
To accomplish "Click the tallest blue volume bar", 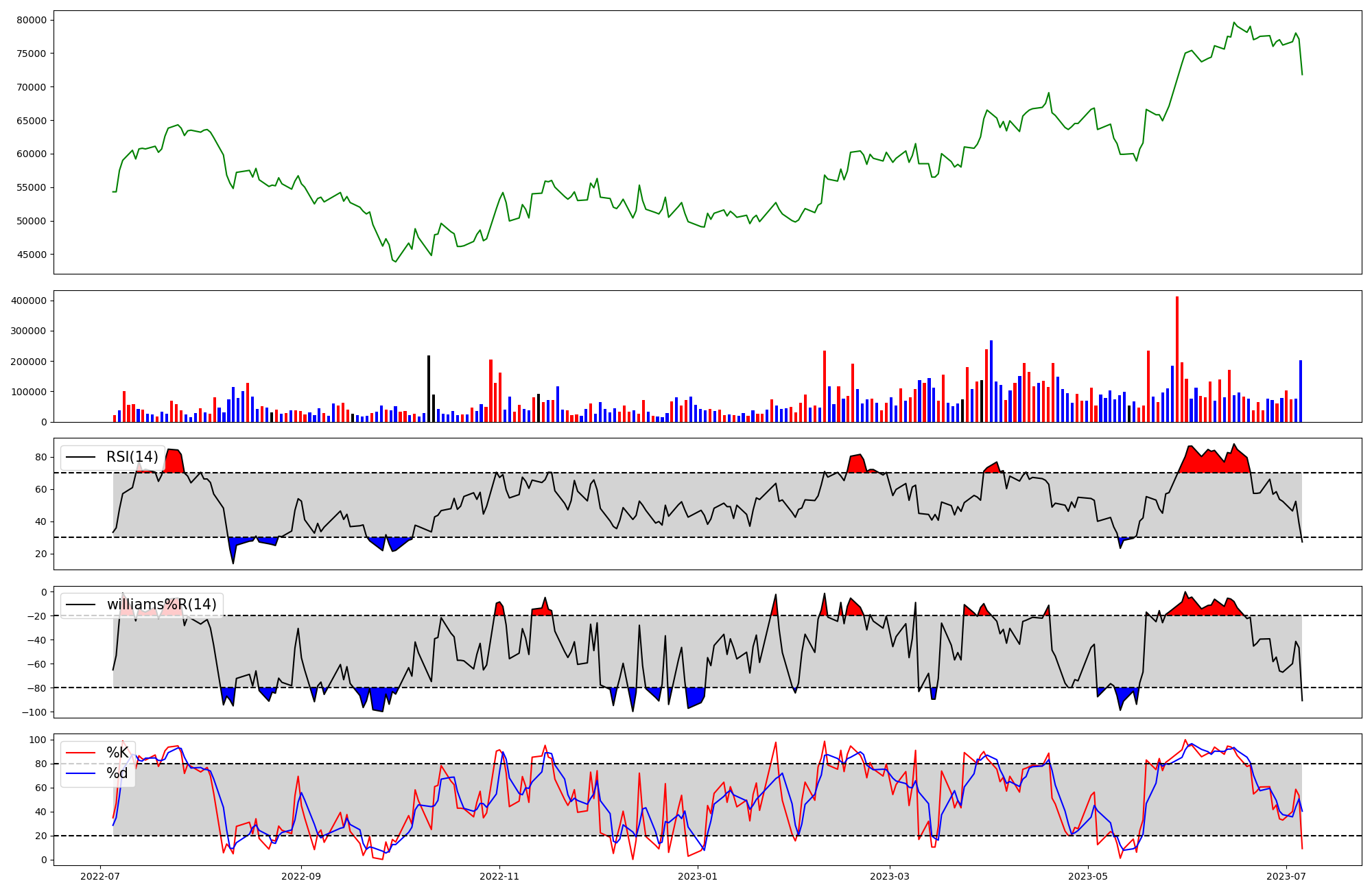I will pyautogui.click(x=991, y=381).
